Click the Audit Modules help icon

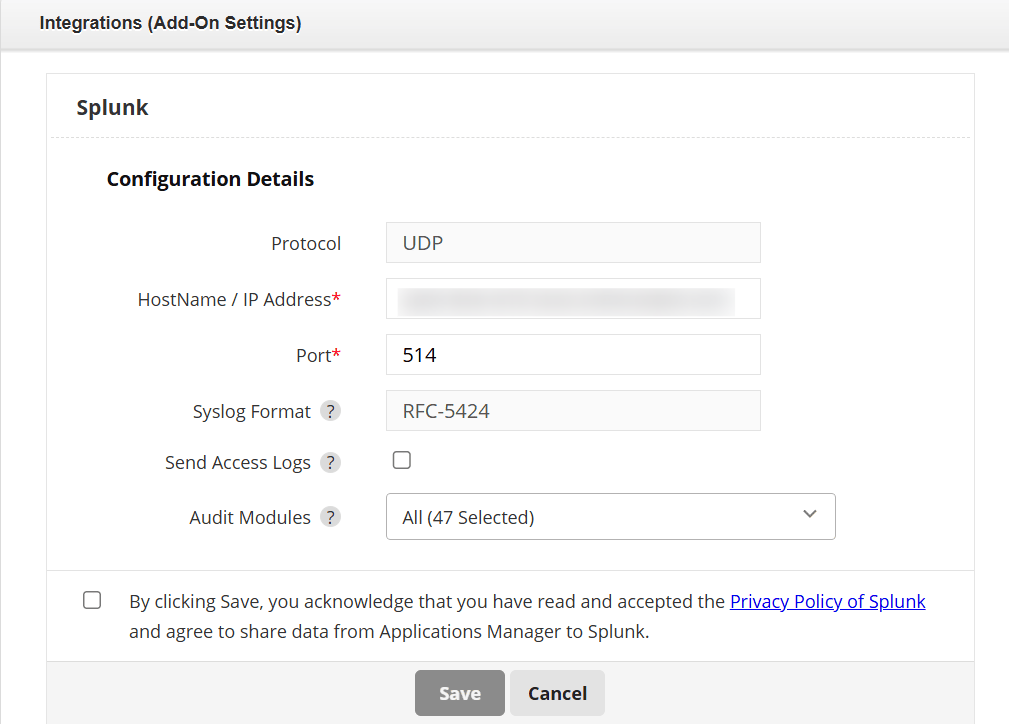331,517
